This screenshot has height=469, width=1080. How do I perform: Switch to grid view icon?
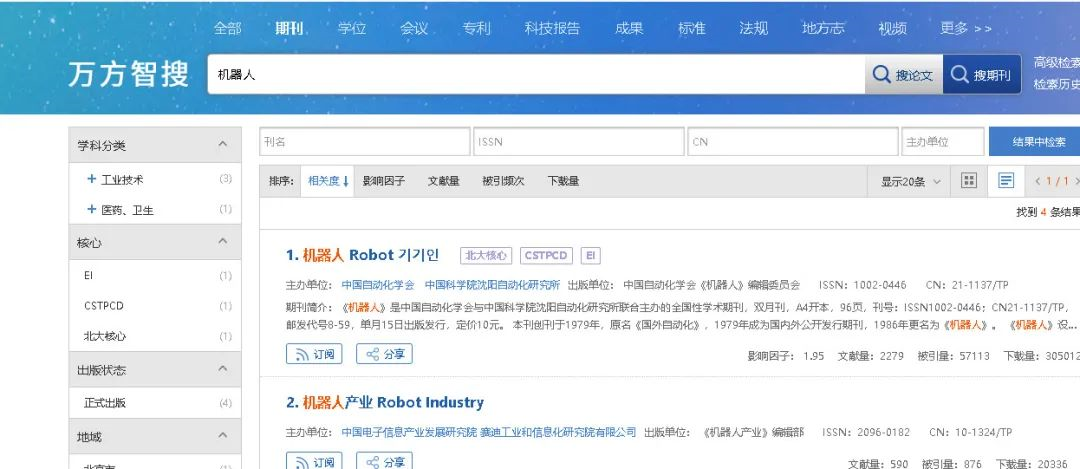point(969,181)
